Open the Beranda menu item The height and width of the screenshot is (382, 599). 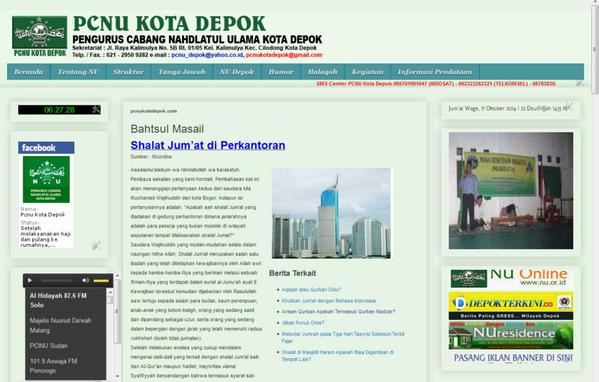[x=29, y=72]
